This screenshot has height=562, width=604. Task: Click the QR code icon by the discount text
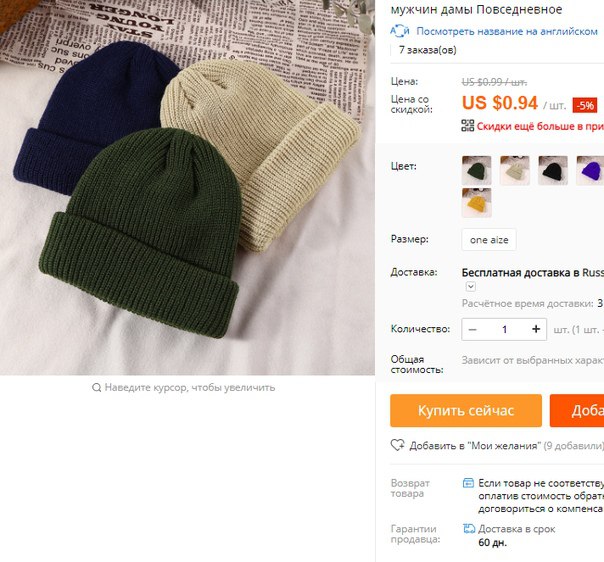pos(468,126)
